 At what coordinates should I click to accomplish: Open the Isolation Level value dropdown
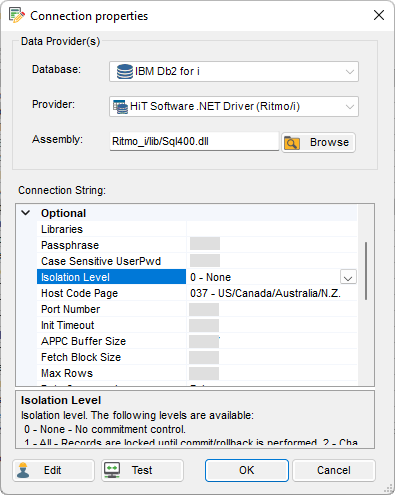click(348, 277)
